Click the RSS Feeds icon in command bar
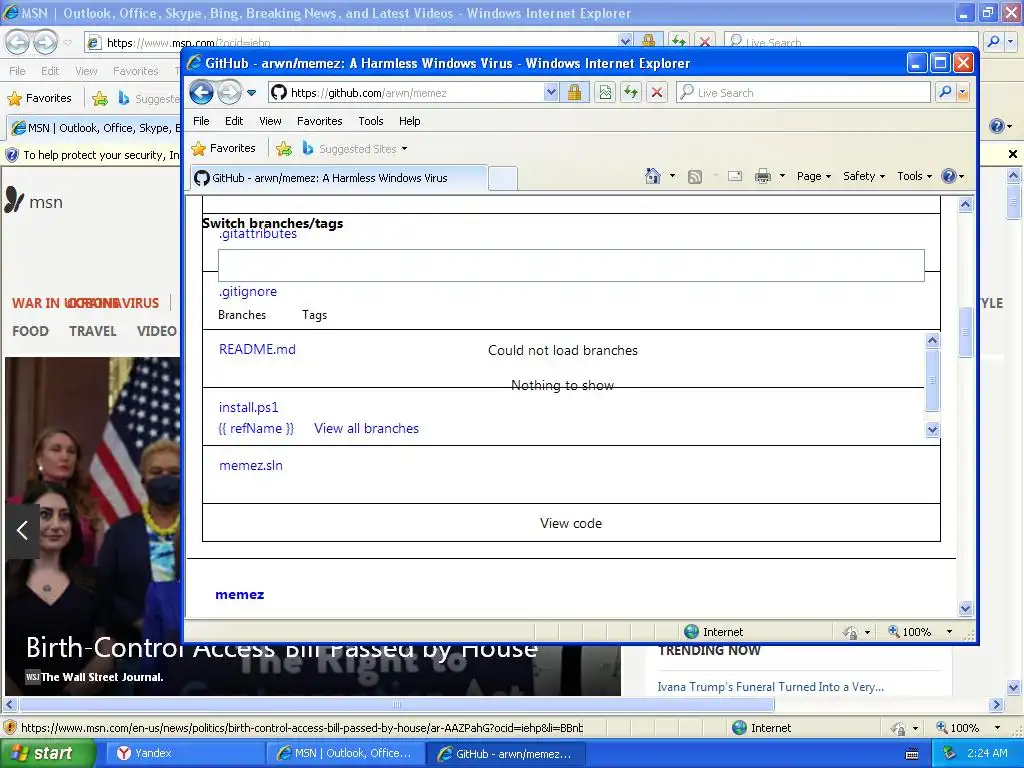Viewport: 1024px width, 768px height. pos(695,176)
